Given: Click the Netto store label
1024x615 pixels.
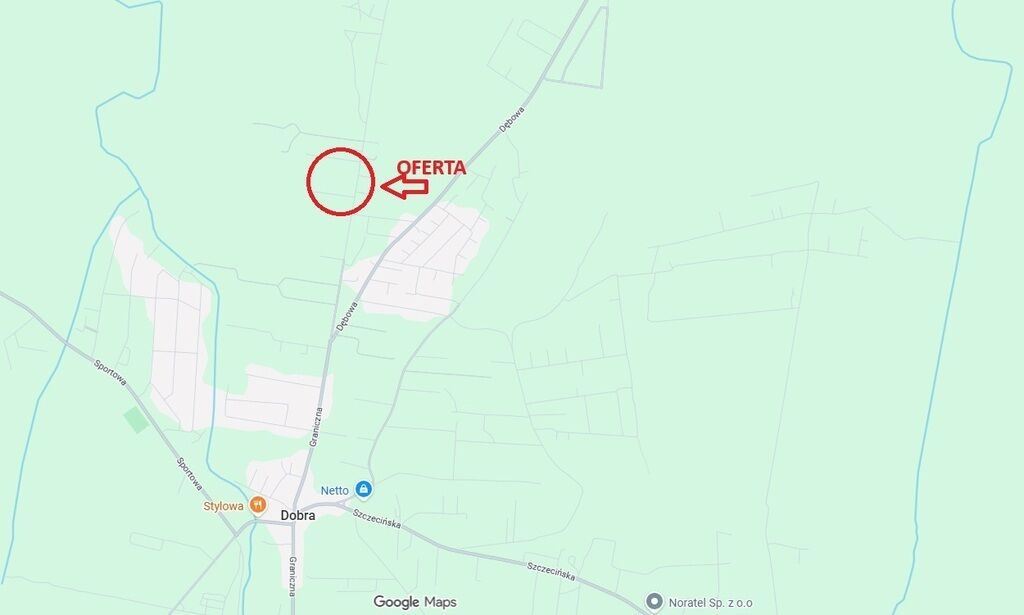Looking at the screenshot, I should (x=334, y=490).
